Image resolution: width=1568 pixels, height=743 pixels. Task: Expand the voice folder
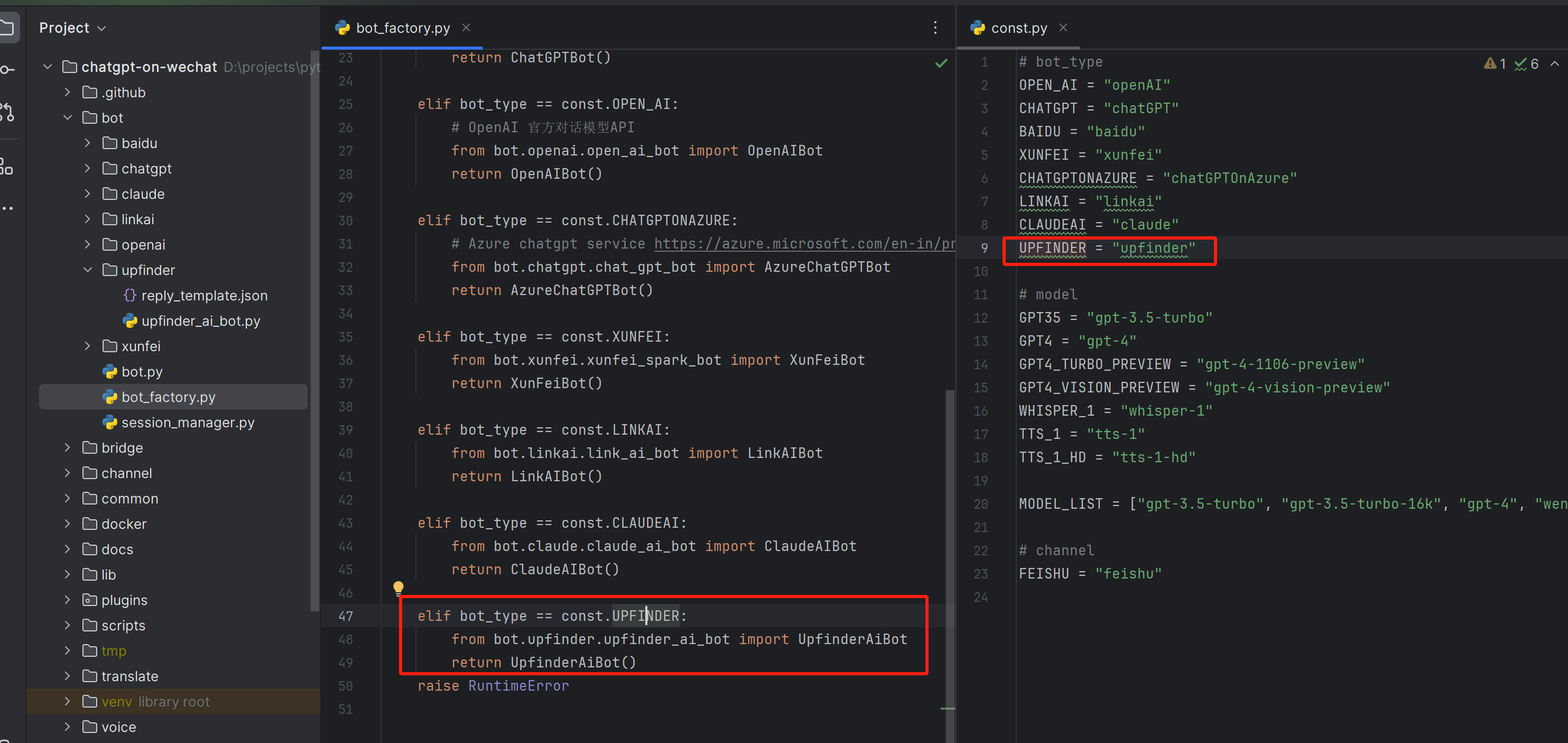68,727
